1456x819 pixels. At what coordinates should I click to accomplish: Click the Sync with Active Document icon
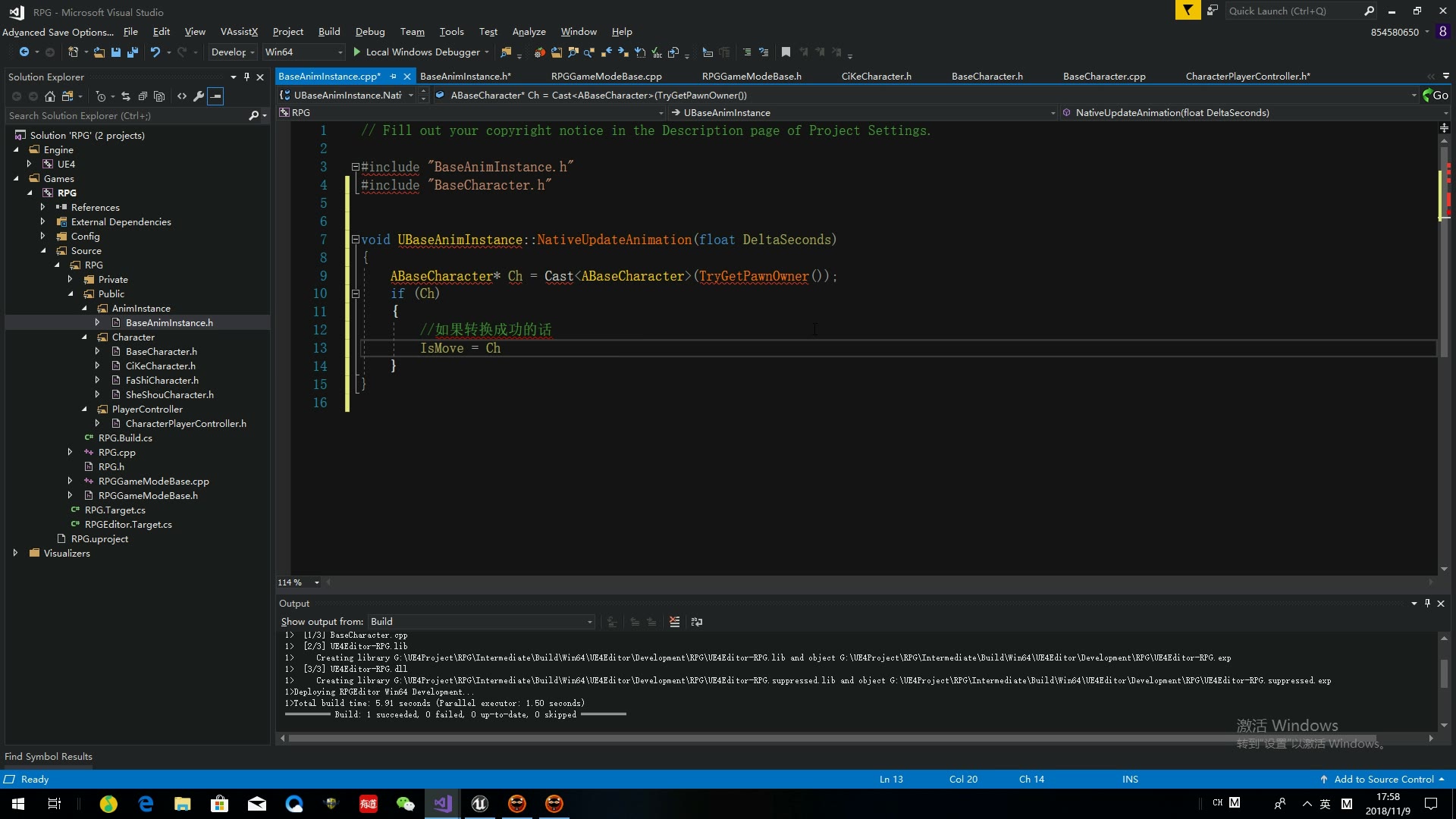pos(127,96)
